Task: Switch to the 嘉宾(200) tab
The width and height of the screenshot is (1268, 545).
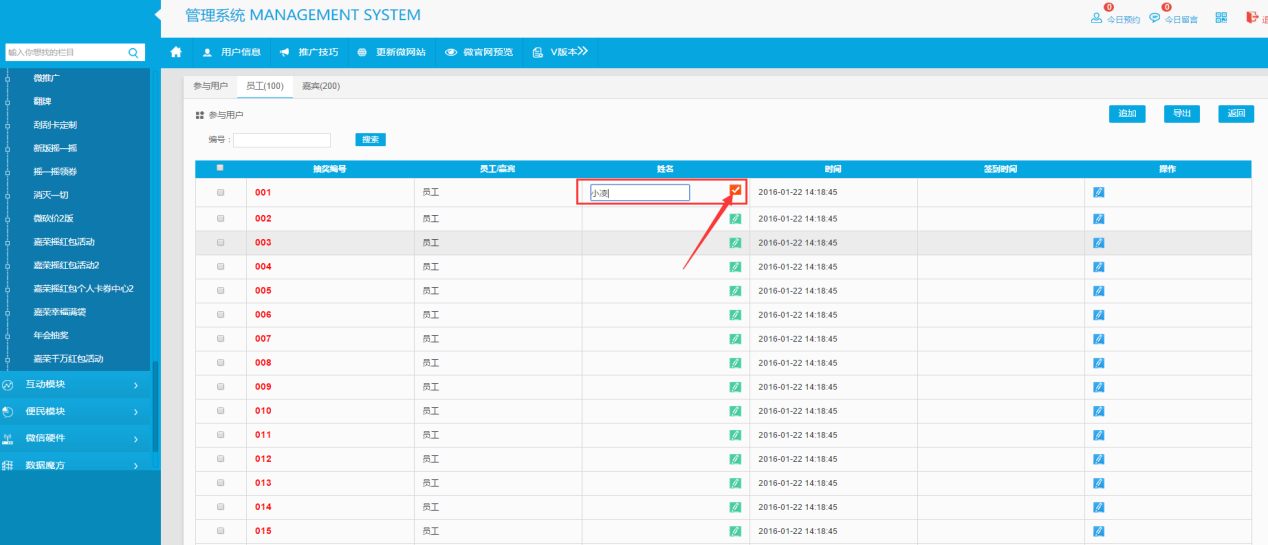Action: click(x=321, y=86)
